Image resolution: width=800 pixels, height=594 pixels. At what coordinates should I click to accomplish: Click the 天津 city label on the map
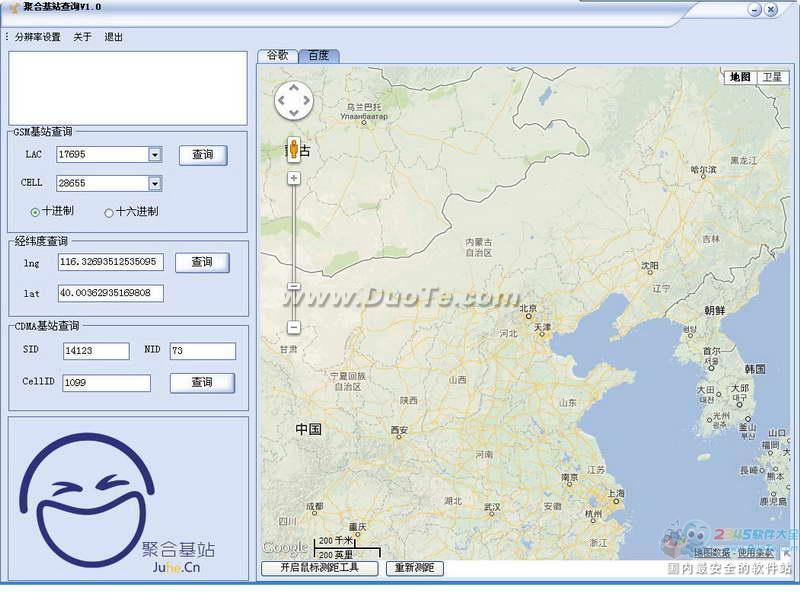click(542, 327)
